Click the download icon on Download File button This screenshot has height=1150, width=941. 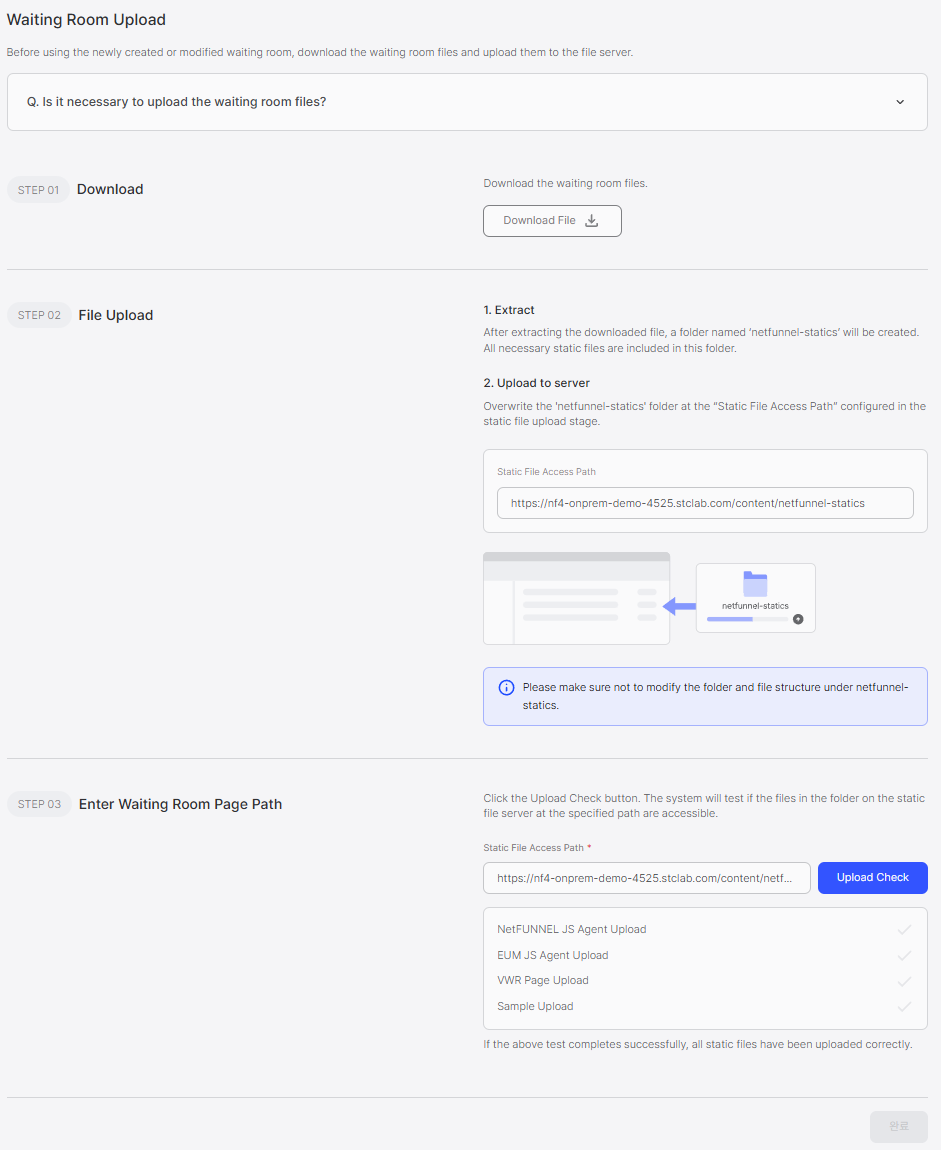(x=591, y=220)
